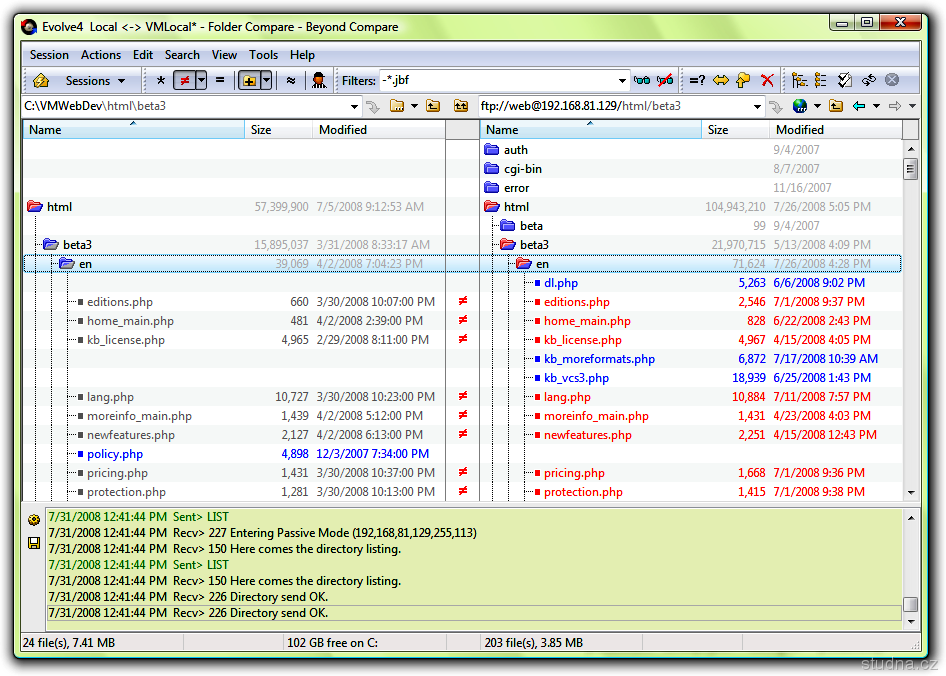Viewport: 946px width, 676px height.
Task: Toggle the Show Same equals-sign filter
Action: click(220, 81)
